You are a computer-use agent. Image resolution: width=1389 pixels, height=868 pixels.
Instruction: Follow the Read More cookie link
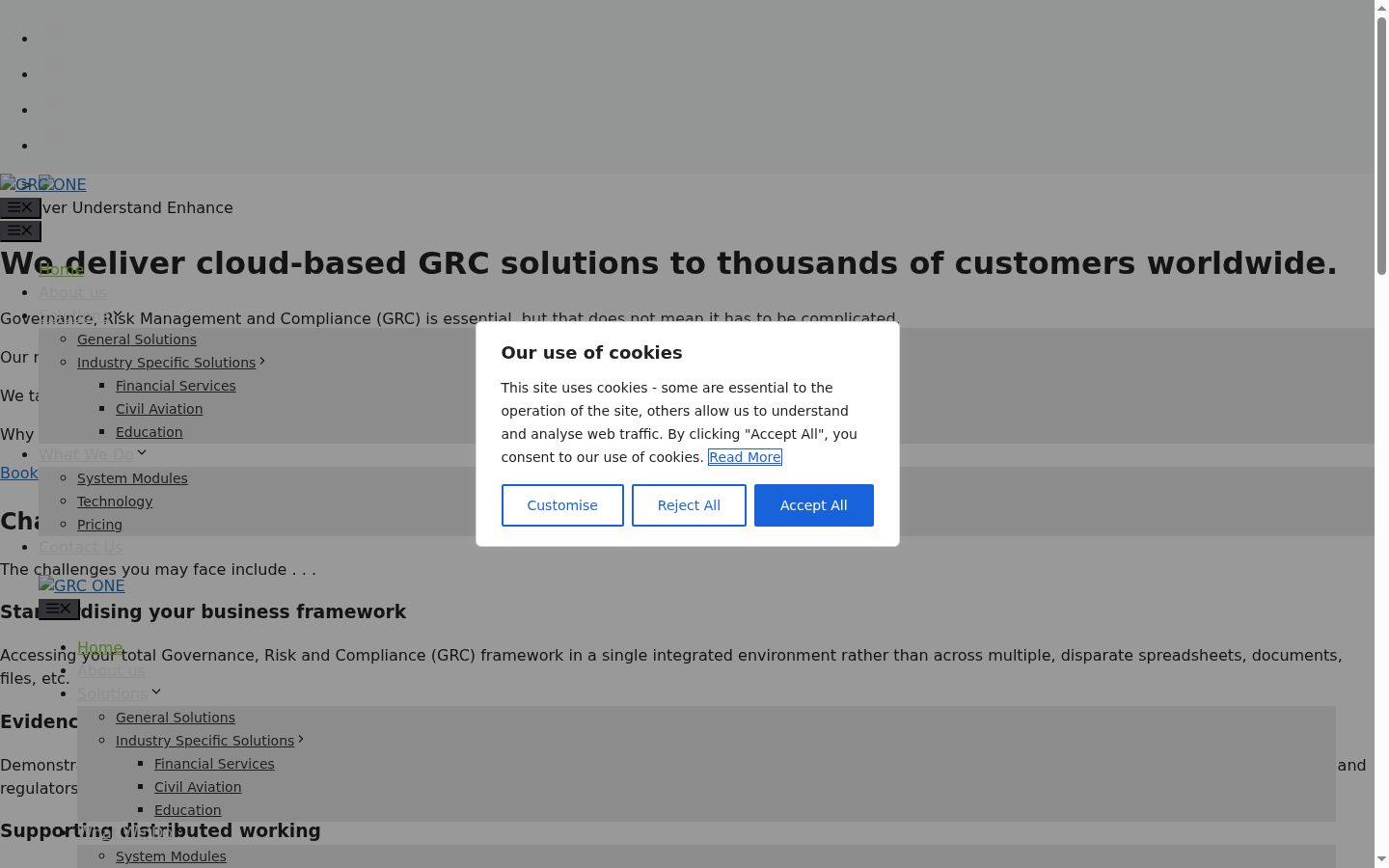click(745, 457)
